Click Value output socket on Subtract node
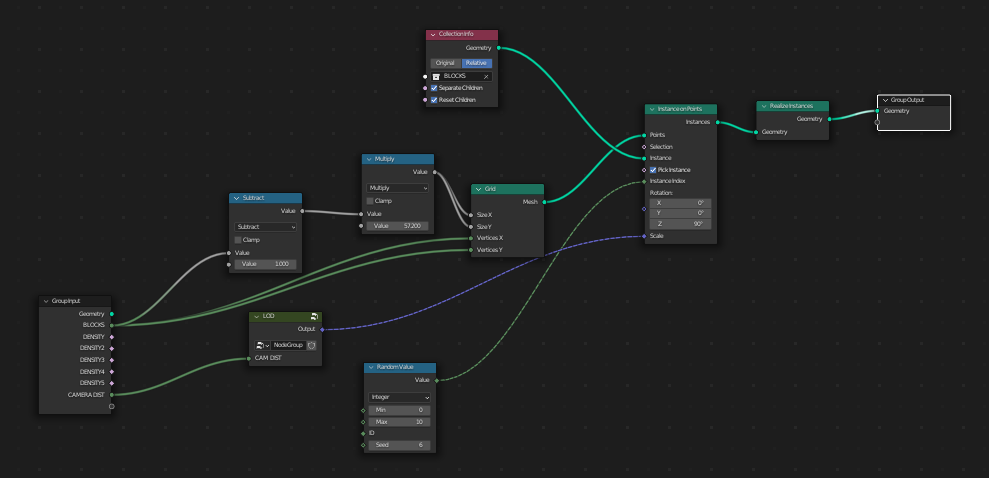Screen dimensions: 989x478 302,211
